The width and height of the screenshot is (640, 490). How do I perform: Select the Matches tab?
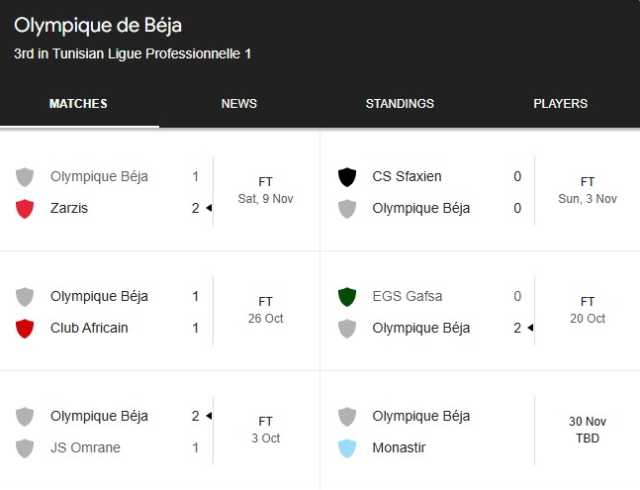point(78,104)
